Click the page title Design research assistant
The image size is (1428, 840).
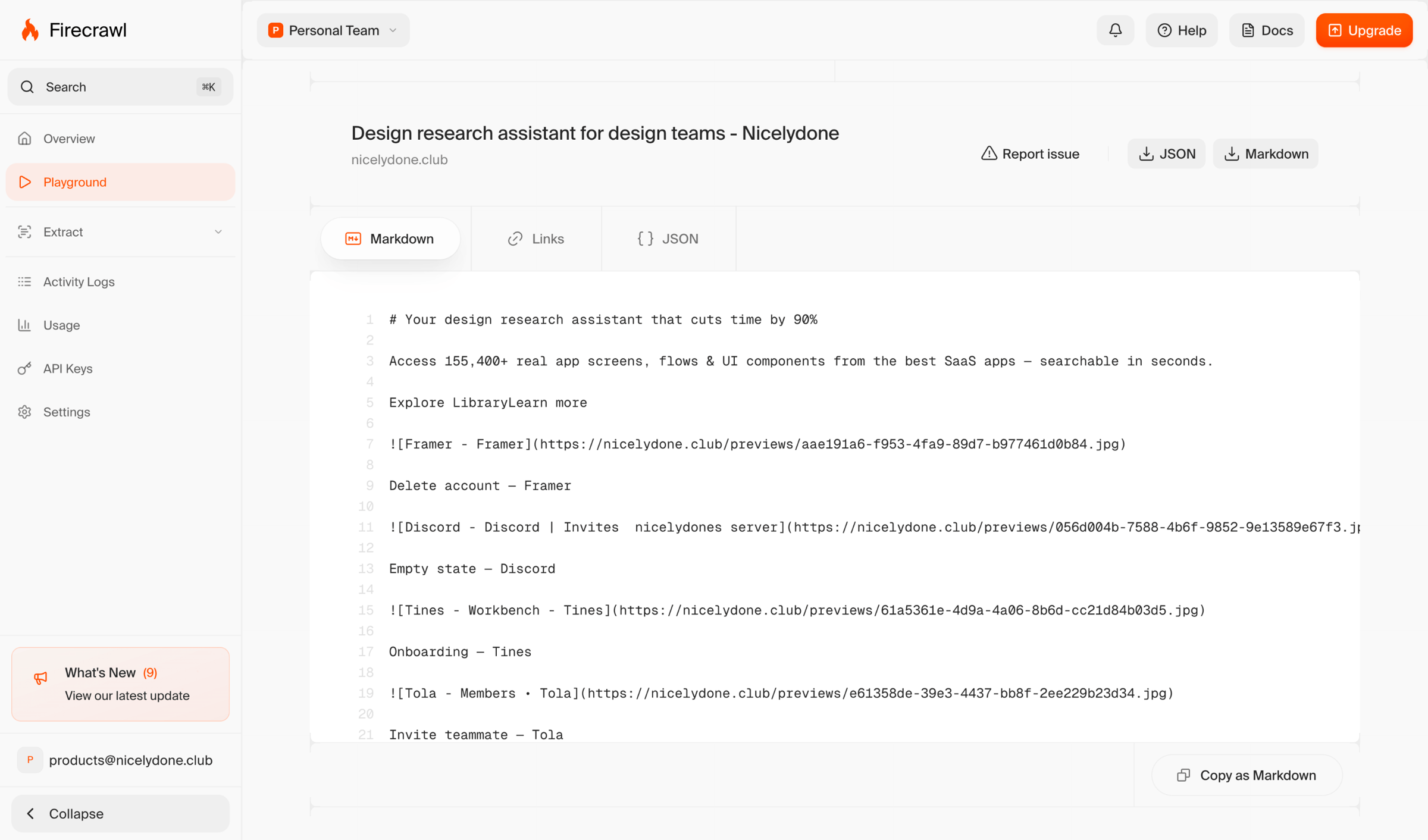pyautogui.click(x=595, y=133)
